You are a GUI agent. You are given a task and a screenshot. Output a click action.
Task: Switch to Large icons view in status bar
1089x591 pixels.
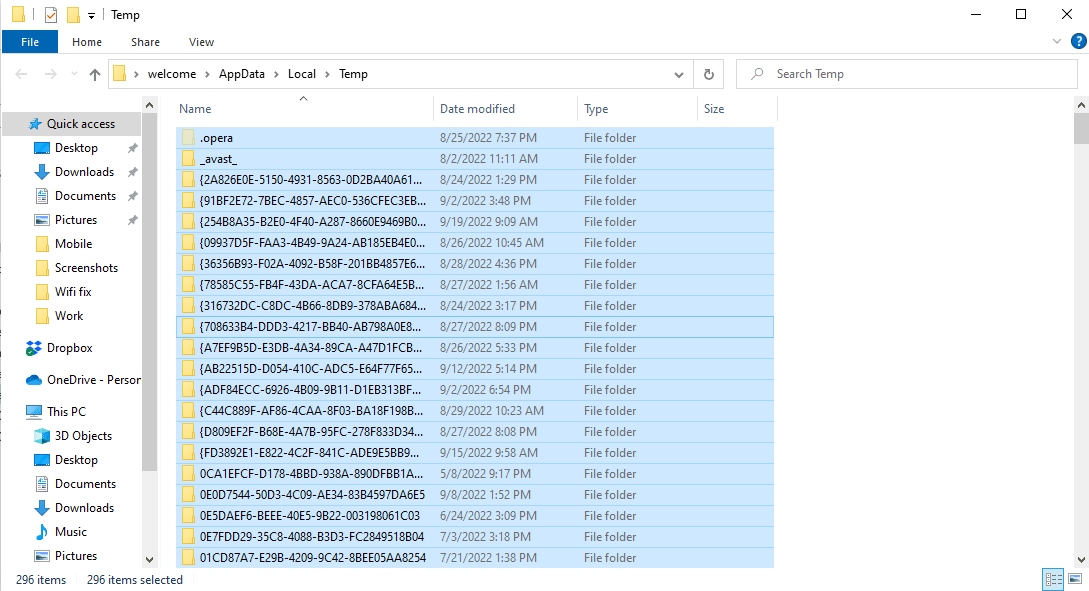[1075, 578]
